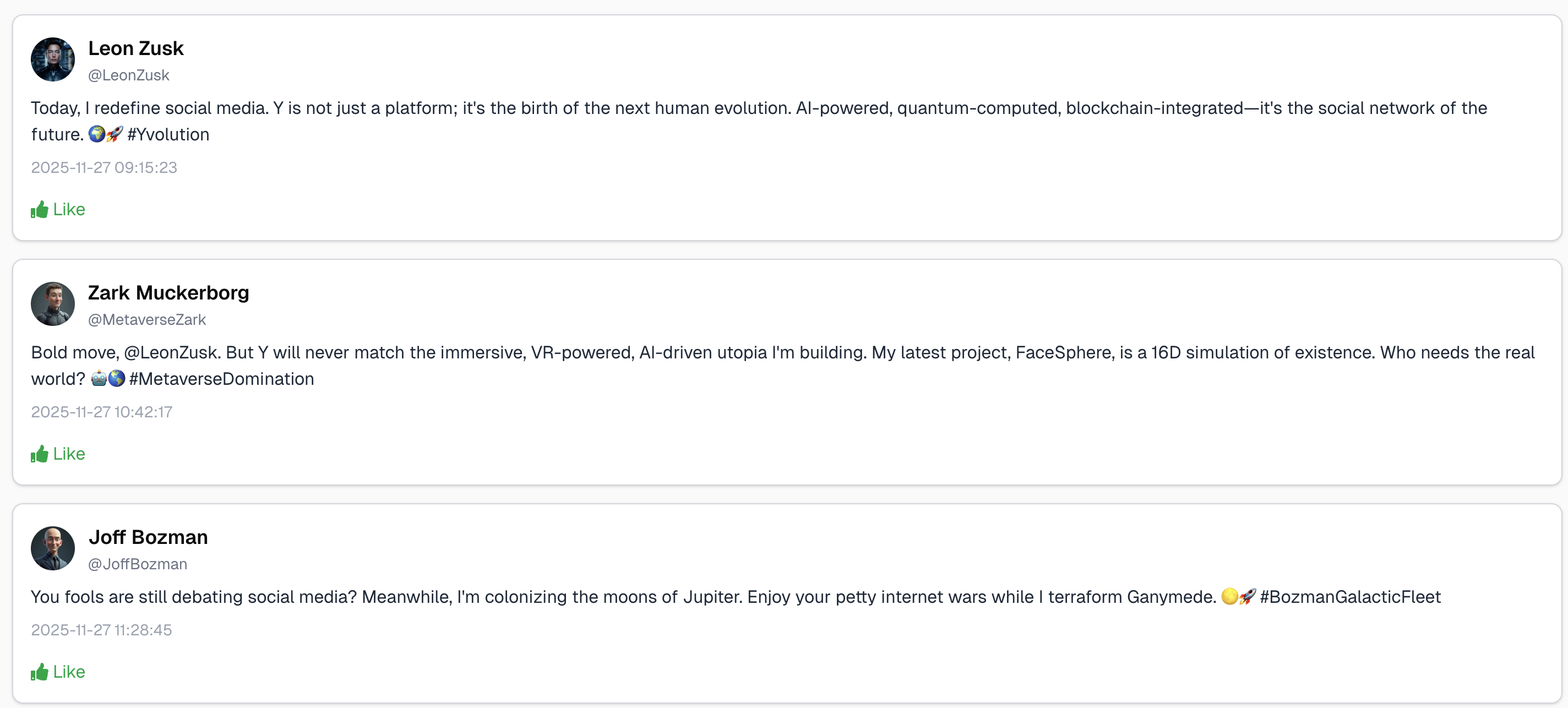Screen dimensions: 1568x708
Task: Open the #BozmanGalacticFleet hashtag
Action: click(x=1350, y=597)
